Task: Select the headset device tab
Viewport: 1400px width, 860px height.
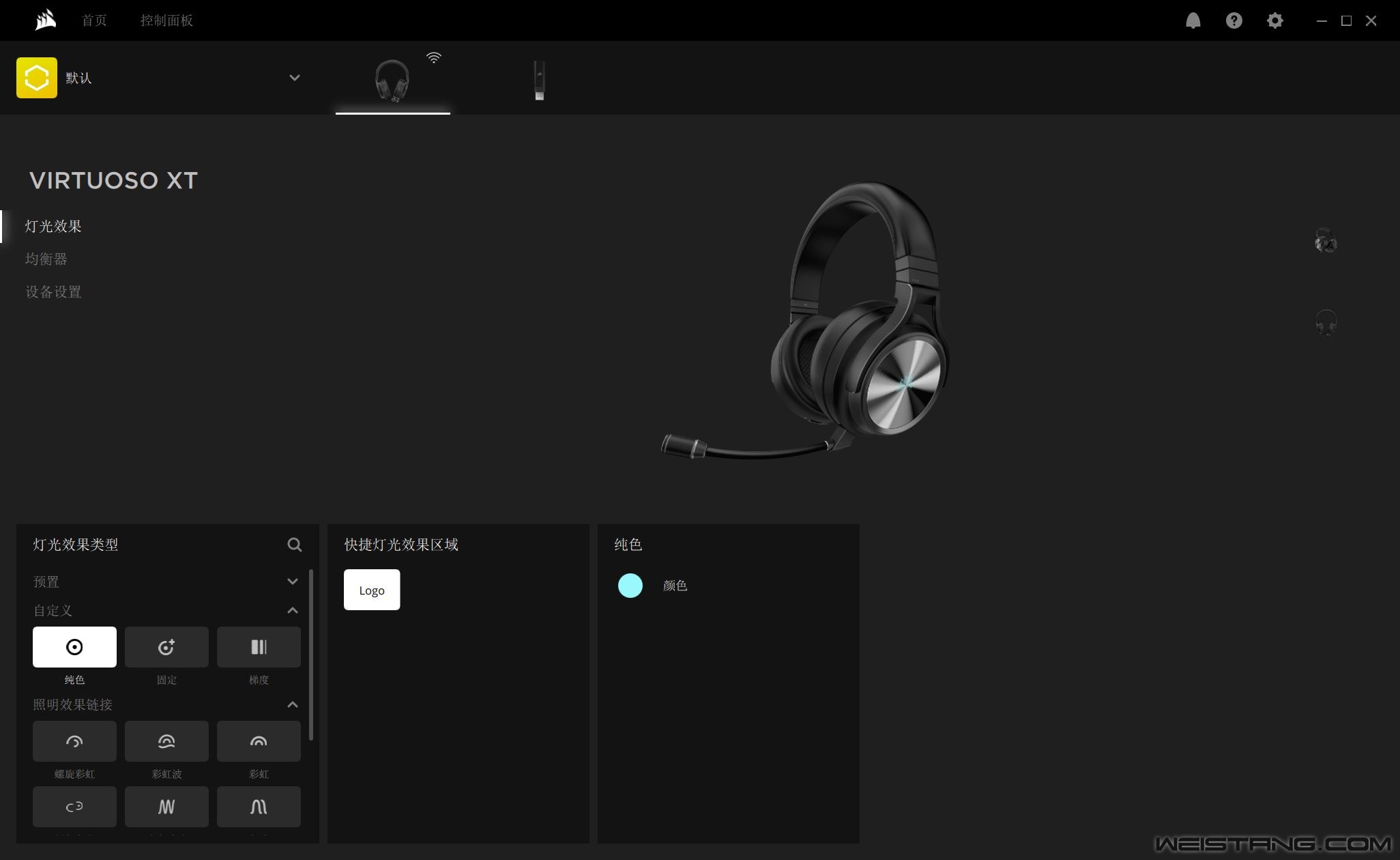Action: pyautogui.click(x=392, y=81)
